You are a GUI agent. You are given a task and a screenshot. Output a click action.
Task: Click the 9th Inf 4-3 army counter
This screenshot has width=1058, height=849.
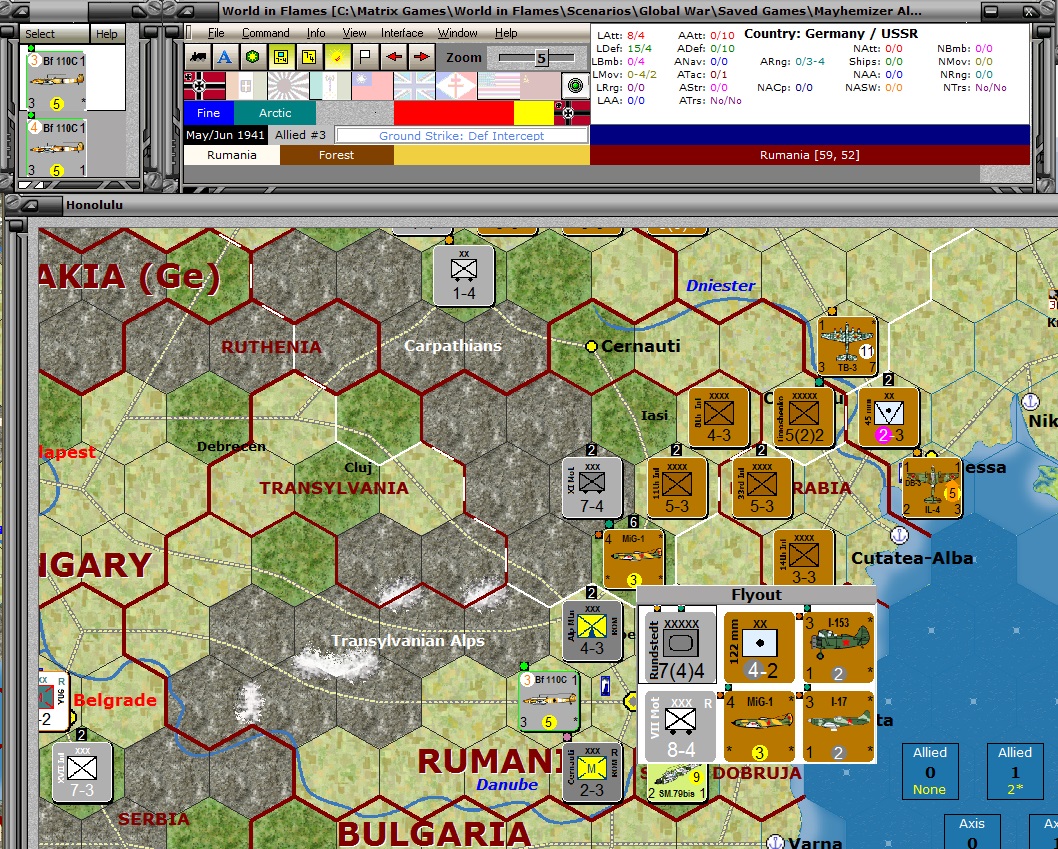[x=719, y=417]
